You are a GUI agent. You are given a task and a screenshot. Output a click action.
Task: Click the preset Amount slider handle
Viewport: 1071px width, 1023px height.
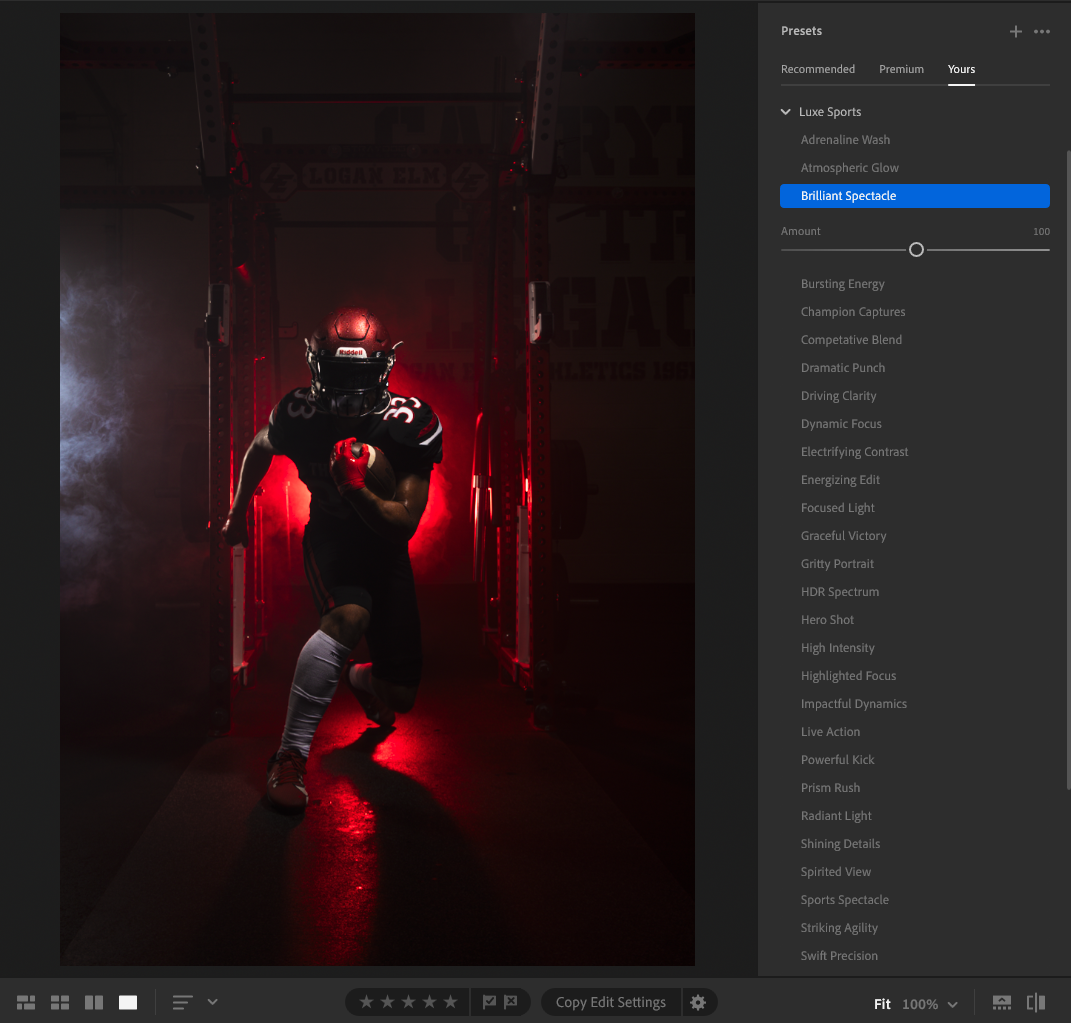tap(916, 250)
